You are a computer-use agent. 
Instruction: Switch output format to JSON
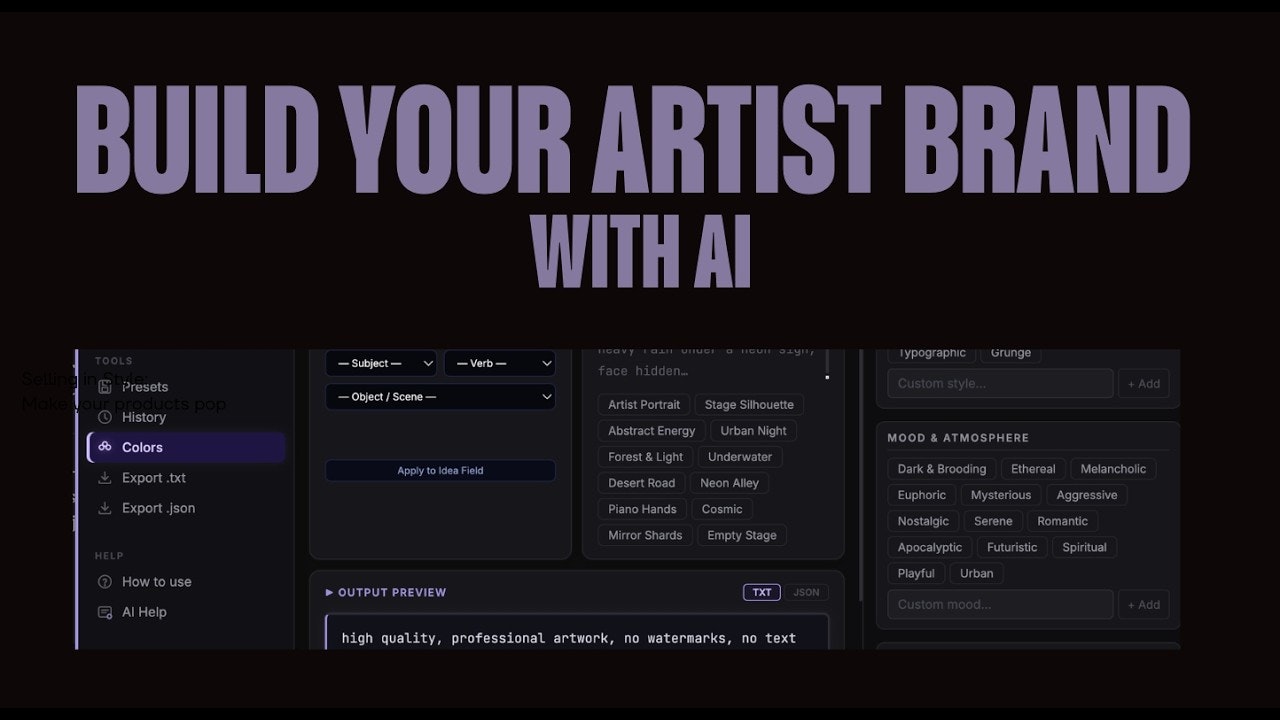(806, 592)
